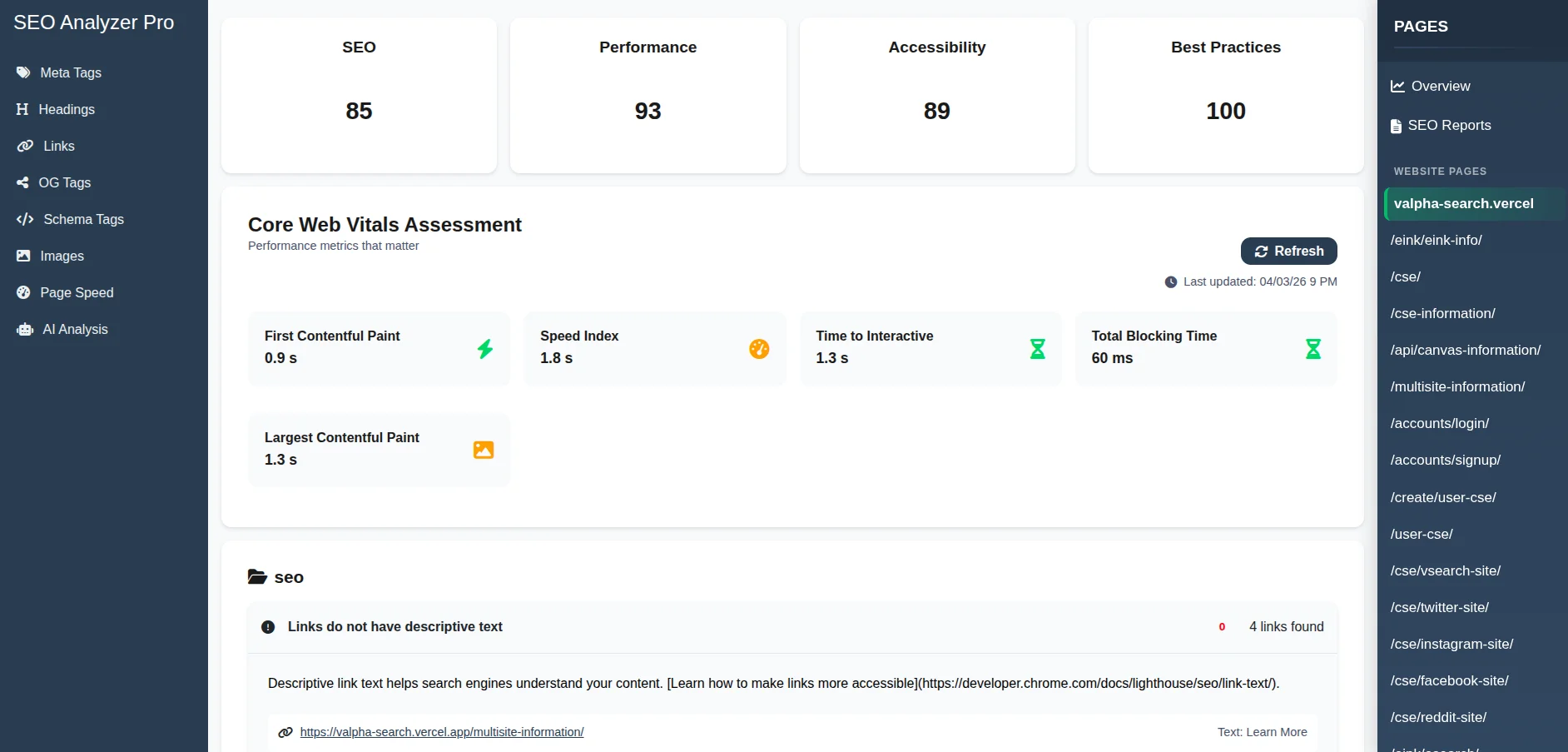Viewport: 1568px width, 752px height.
Task: Select the /cse/reddit-site/ page
Action: (x=1438, y=717)
